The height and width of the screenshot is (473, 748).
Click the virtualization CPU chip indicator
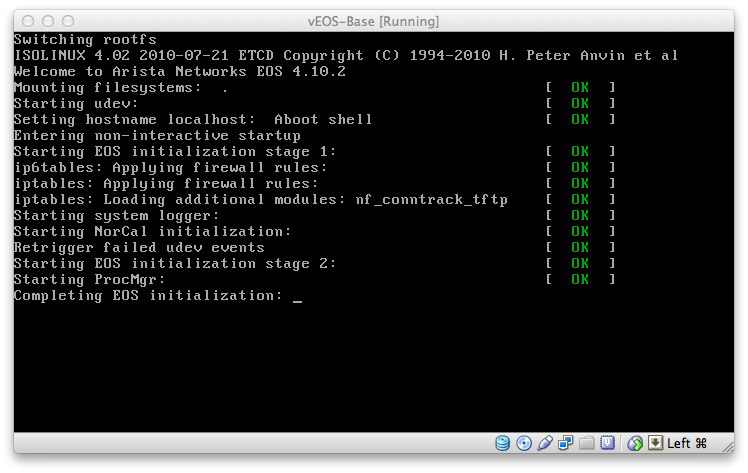click(x=608, y=443)
